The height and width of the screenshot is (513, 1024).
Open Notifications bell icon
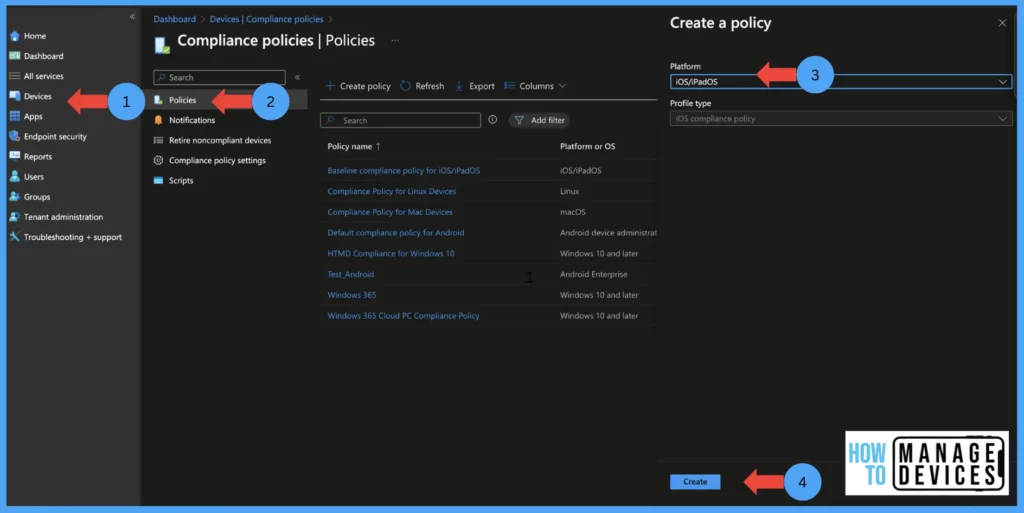pos(158,120)
